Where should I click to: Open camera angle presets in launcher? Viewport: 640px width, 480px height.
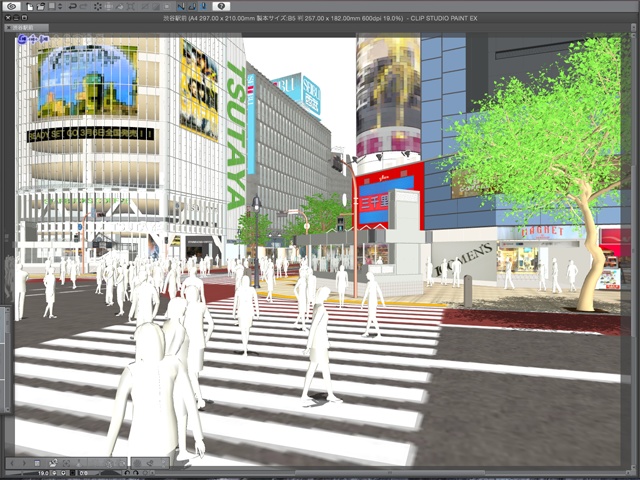click(53, 463)
